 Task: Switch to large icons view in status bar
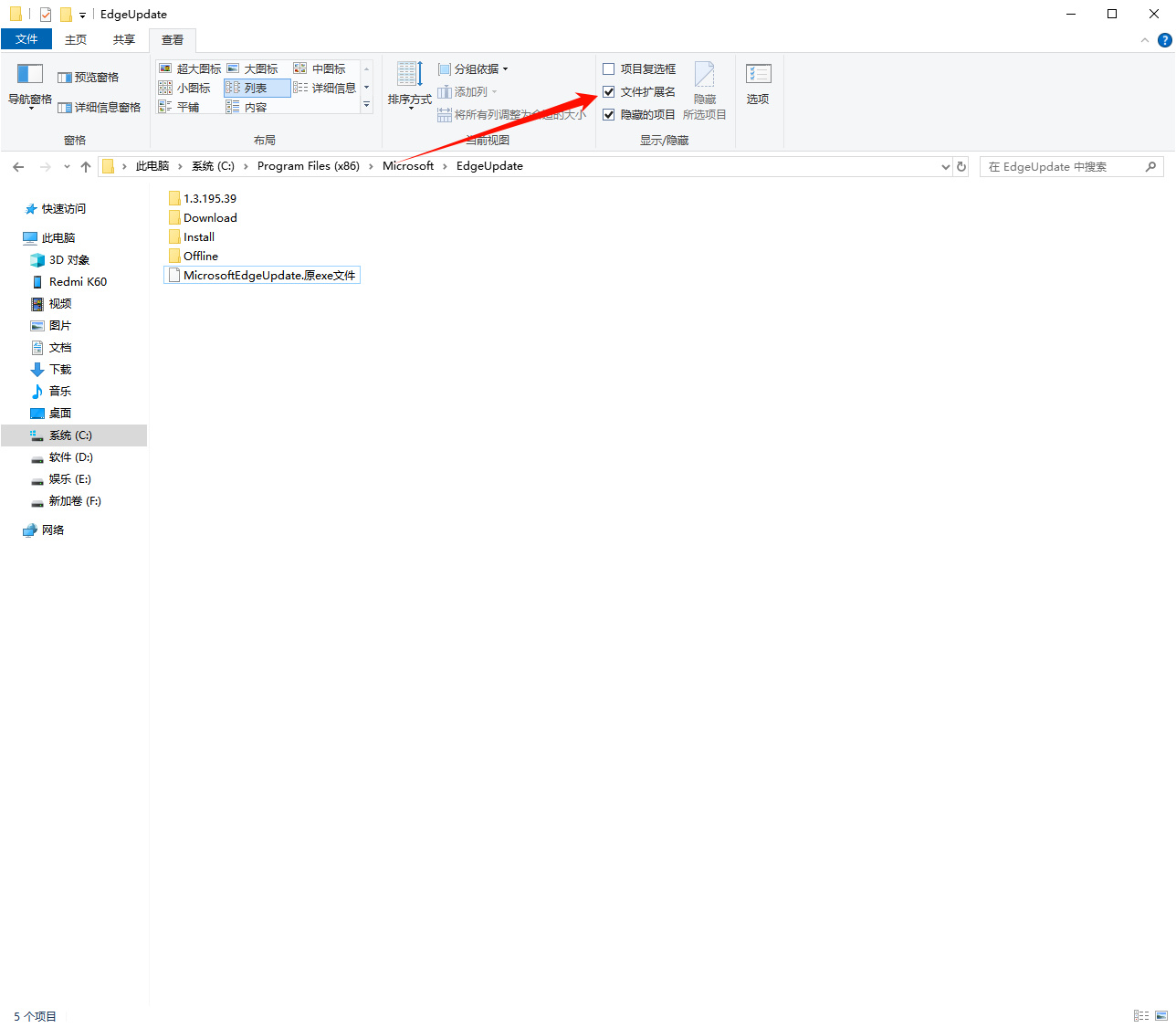coord(1161,1015)
